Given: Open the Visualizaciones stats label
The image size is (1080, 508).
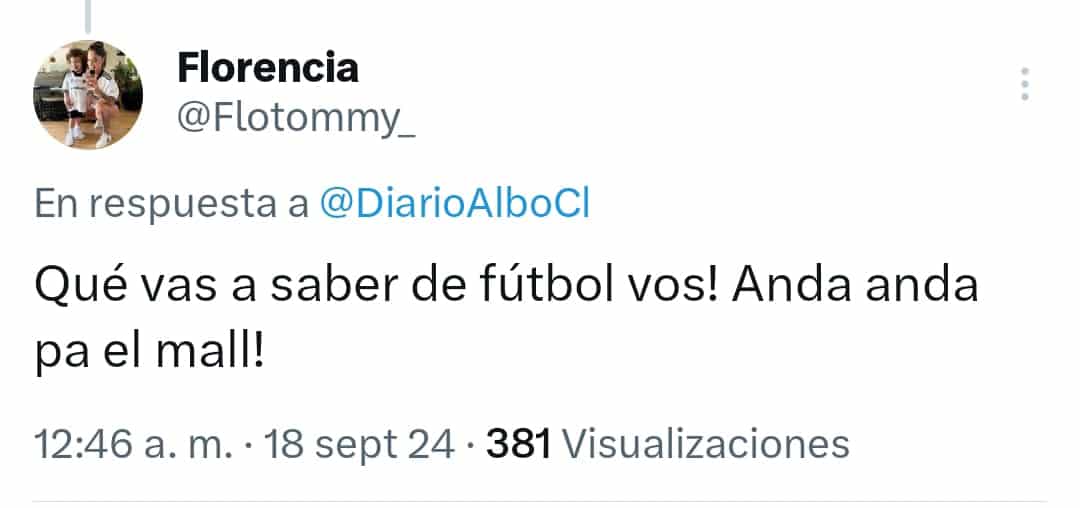Looking at the screenshot, I should pos(706,444).
